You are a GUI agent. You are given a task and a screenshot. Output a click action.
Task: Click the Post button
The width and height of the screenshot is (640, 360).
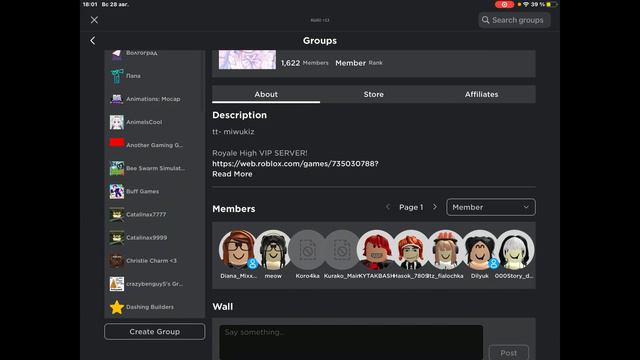click(509, 353)
